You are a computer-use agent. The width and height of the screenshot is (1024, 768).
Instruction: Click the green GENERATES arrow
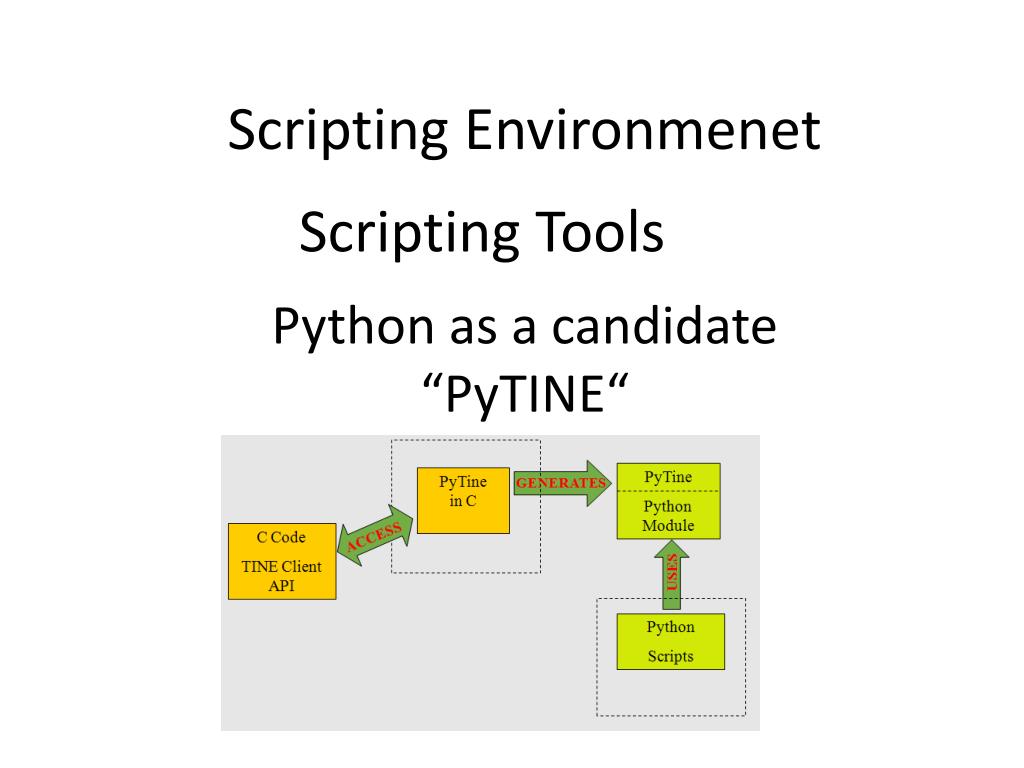click(562, 483)
